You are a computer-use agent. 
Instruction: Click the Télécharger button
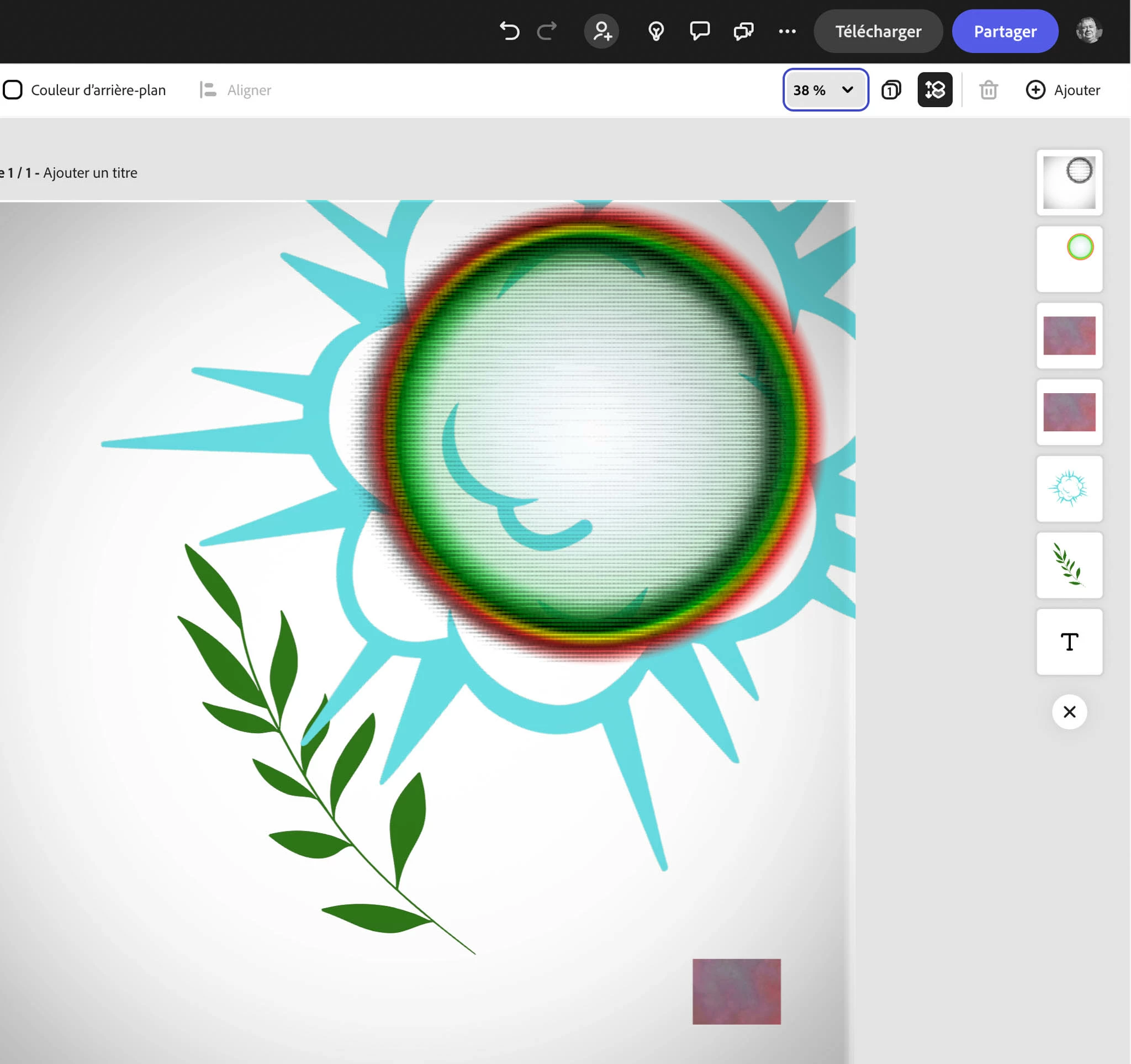(x=878, y=31)
